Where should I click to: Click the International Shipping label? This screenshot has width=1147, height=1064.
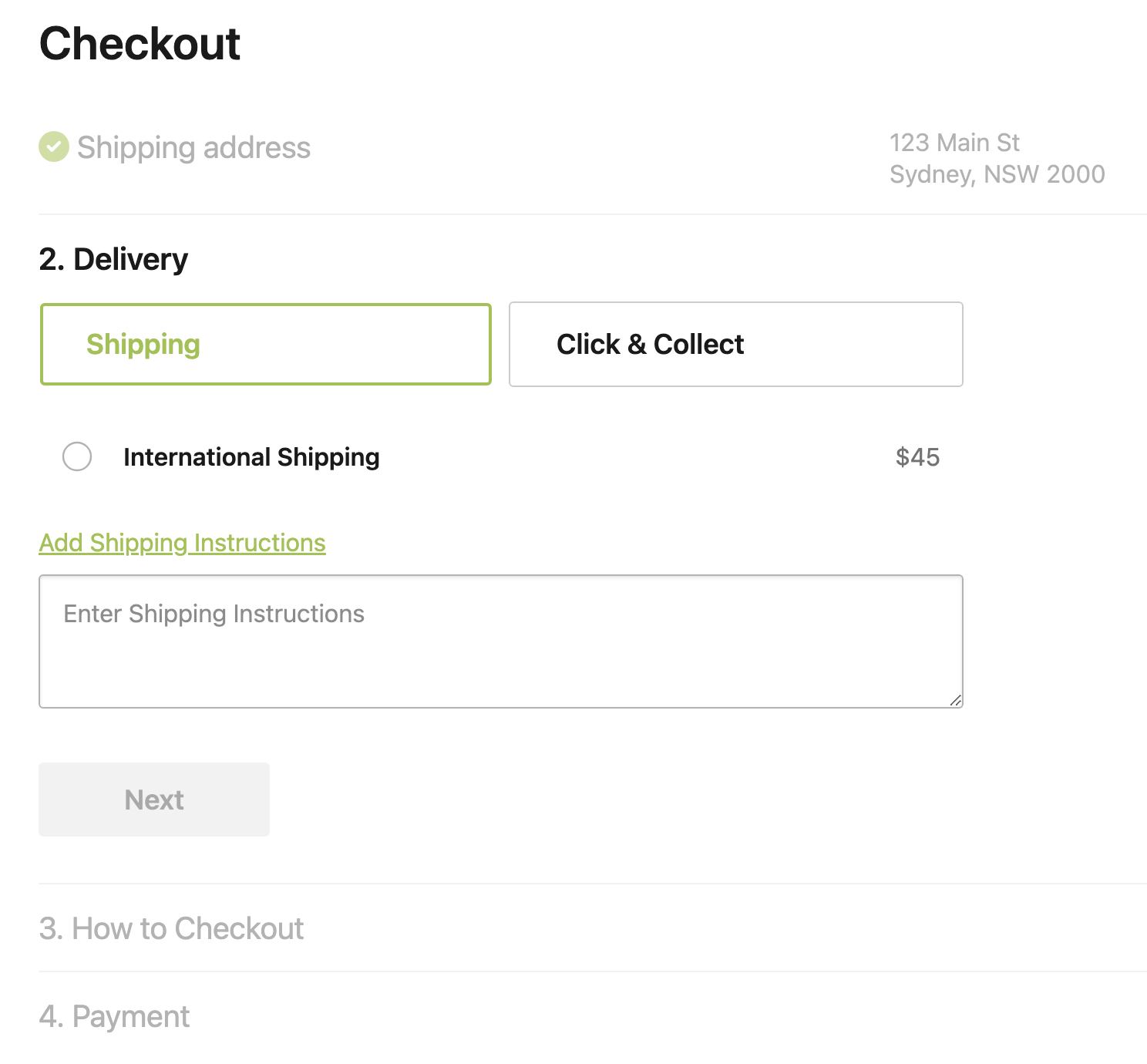click(x=251, y=457)
